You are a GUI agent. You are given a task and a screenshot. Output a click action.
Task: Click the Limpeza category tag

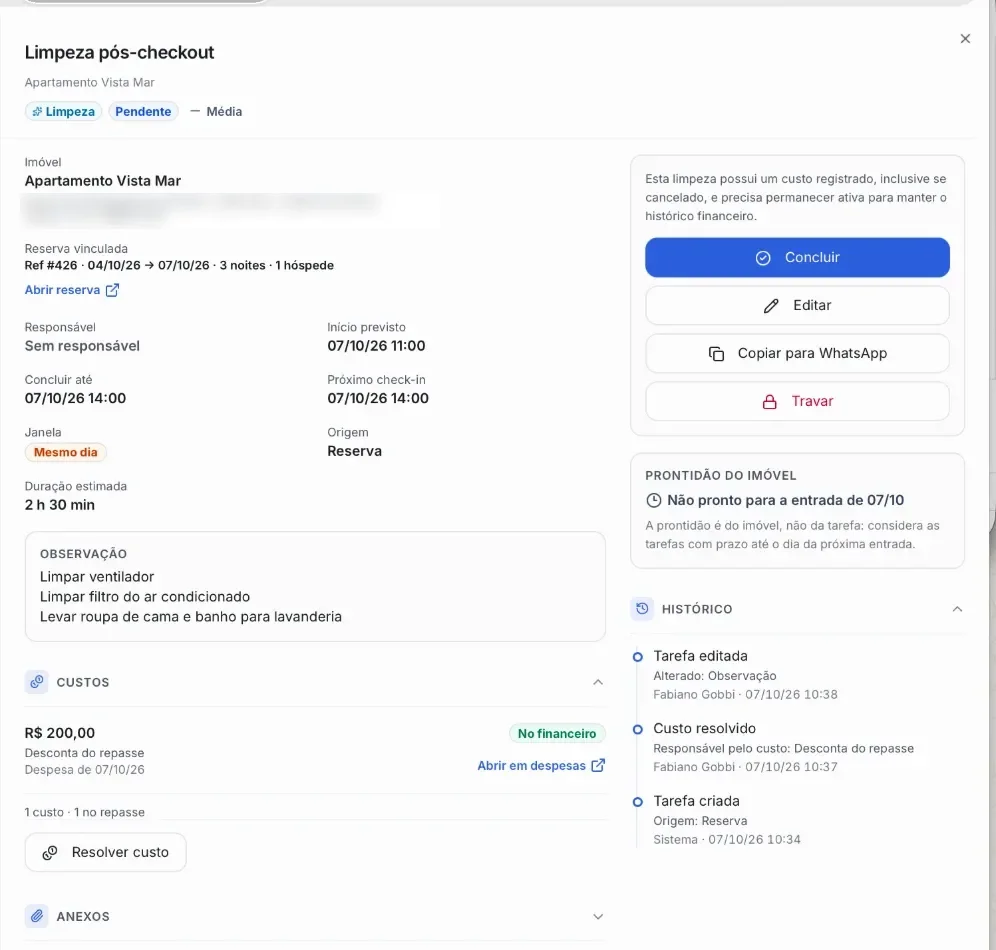pos(64,112)
